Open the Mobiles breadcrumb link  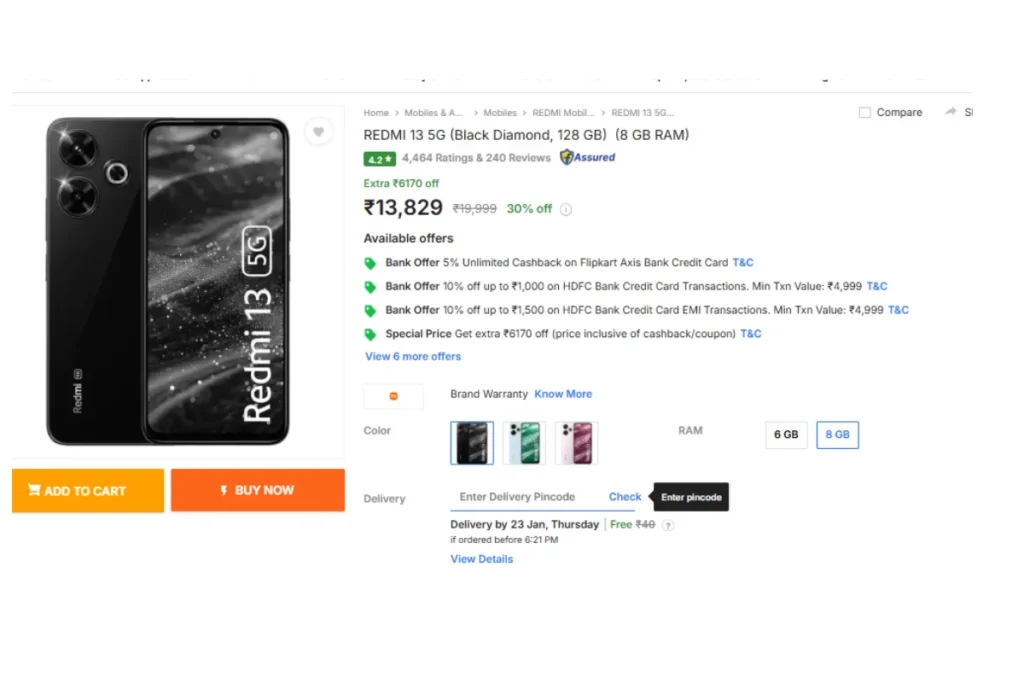(x=500, y=113)
